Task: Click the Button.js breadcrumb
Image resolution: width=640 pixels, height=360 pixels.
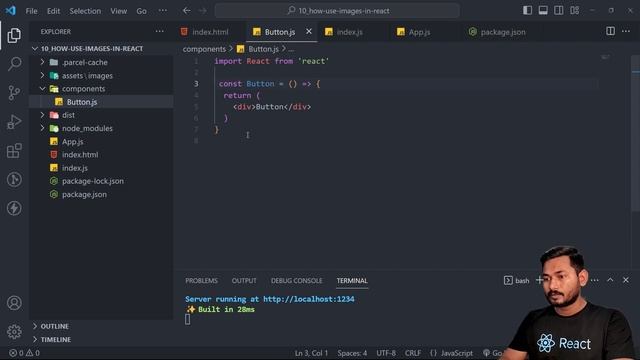Action: click(258, 49)
